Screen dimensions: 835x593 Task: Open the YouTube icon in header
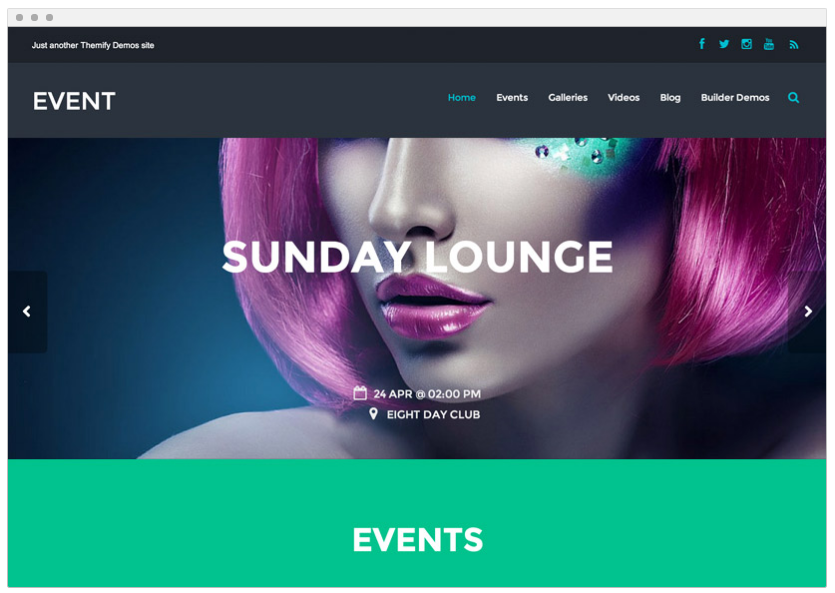(x=768, y=44)
